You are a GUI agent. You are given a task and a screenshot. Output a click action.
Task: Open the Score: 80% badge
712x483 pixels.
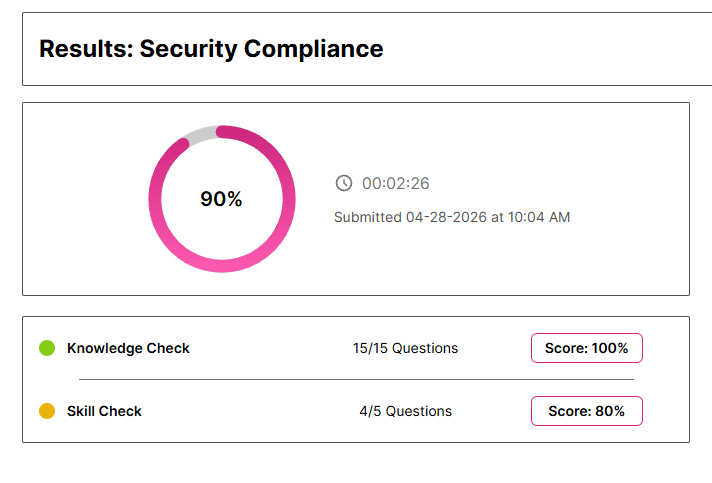(586, 411)
